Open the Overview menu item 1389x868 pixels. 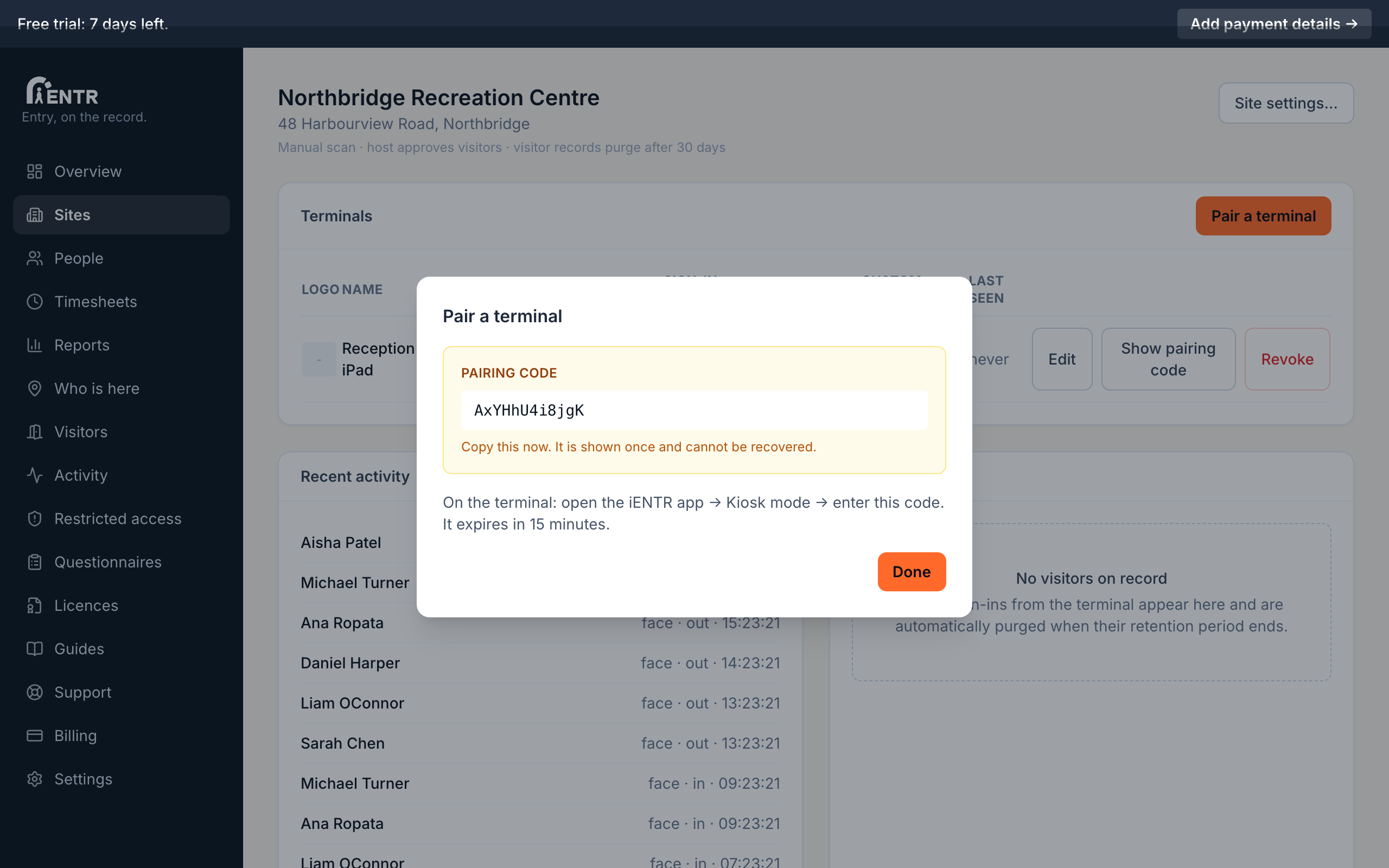point(121,171)
